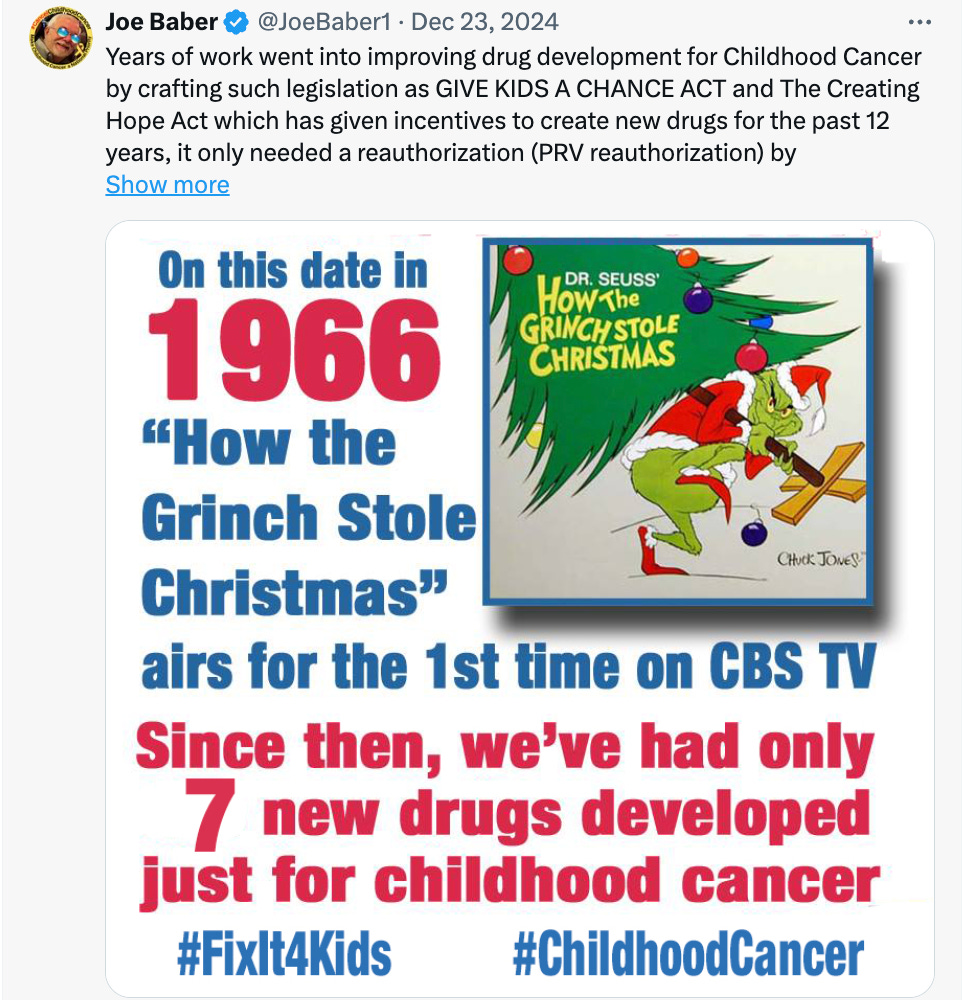Image resolution: width=962 pixels, height=1000 pixels.
Task: Click the large red 1966 in the image
Action: pos(293,352)
